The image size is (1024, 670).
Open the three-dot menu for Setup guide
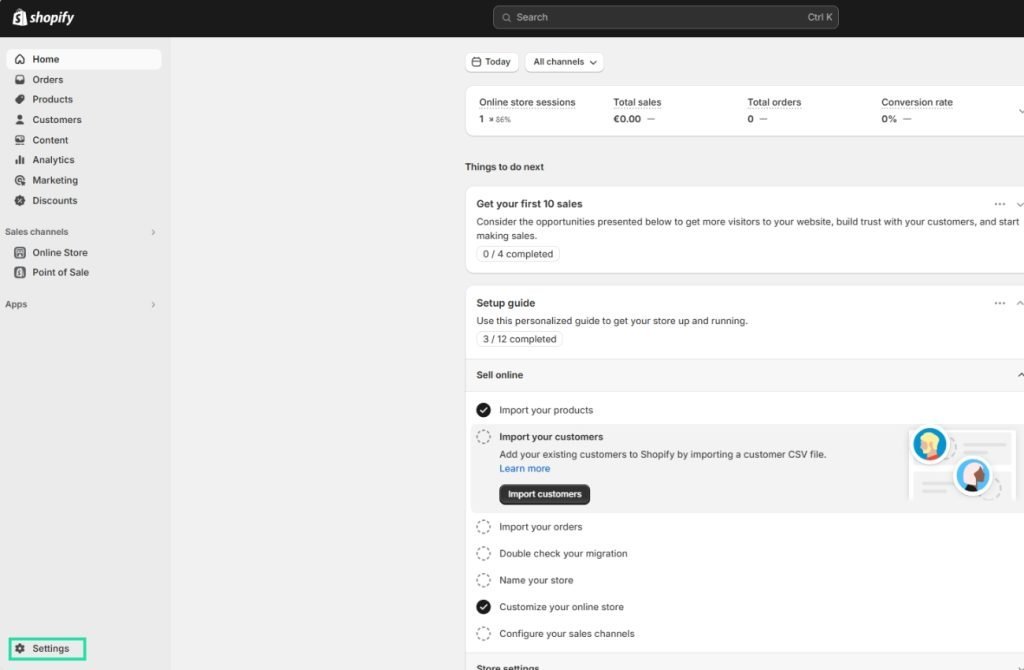pyautogui.click(x=999, y=303)
